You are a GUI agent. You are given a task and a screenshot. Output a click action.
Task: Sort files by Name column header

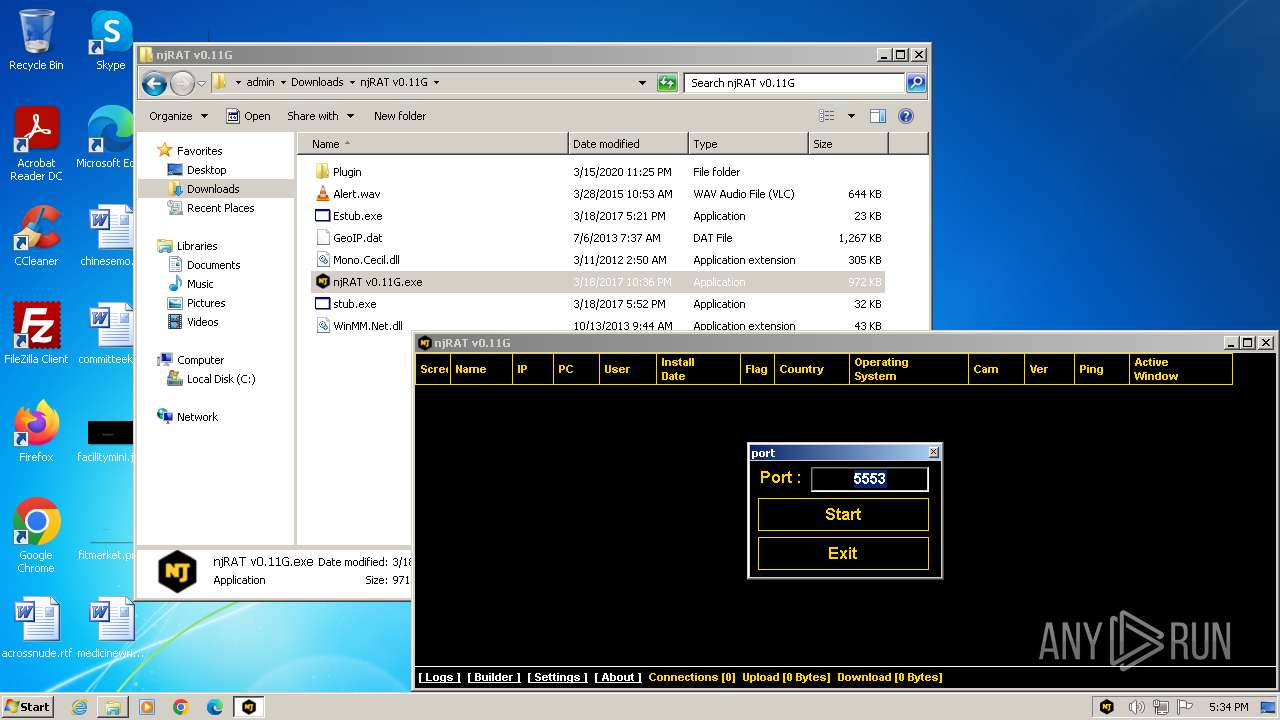pos(433,144)
